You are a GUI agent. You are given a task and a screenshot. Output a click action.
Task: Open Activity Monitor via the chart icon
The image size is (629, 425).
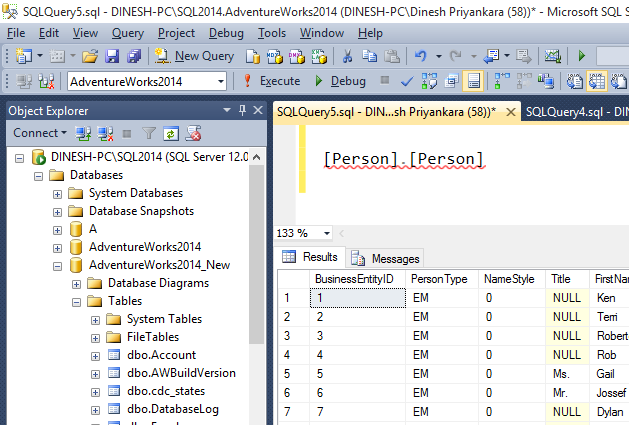coord(552,56)
